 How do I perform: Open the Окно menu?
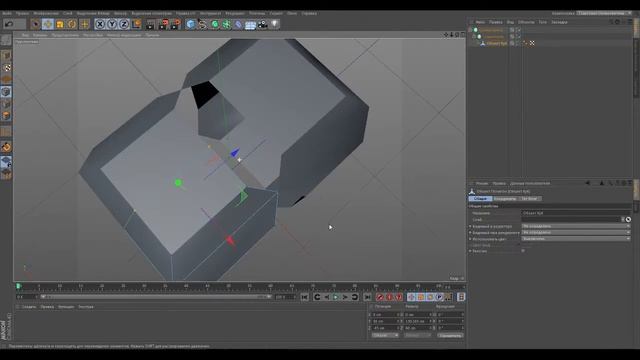coord(292,13)
